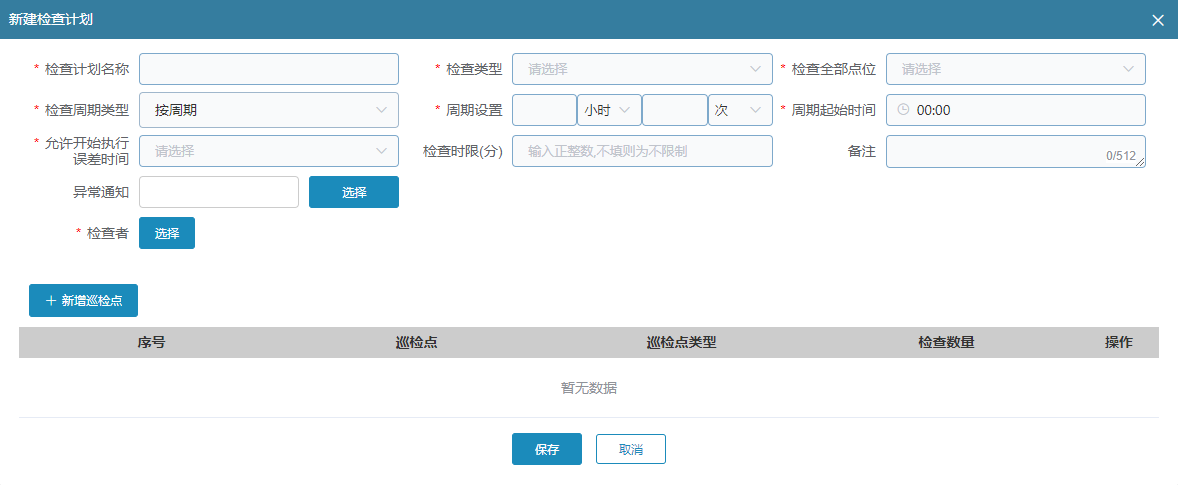Click 选择 button beside 检查者
This screenshot has width=1178, height=485.
click(x=167, y=233)
